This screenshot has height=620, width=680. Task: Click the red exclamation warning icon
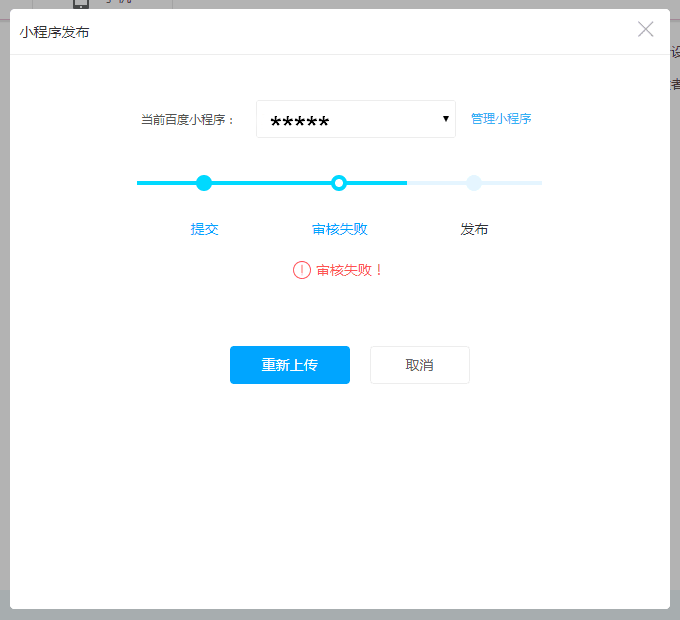(x=302, y=270)
